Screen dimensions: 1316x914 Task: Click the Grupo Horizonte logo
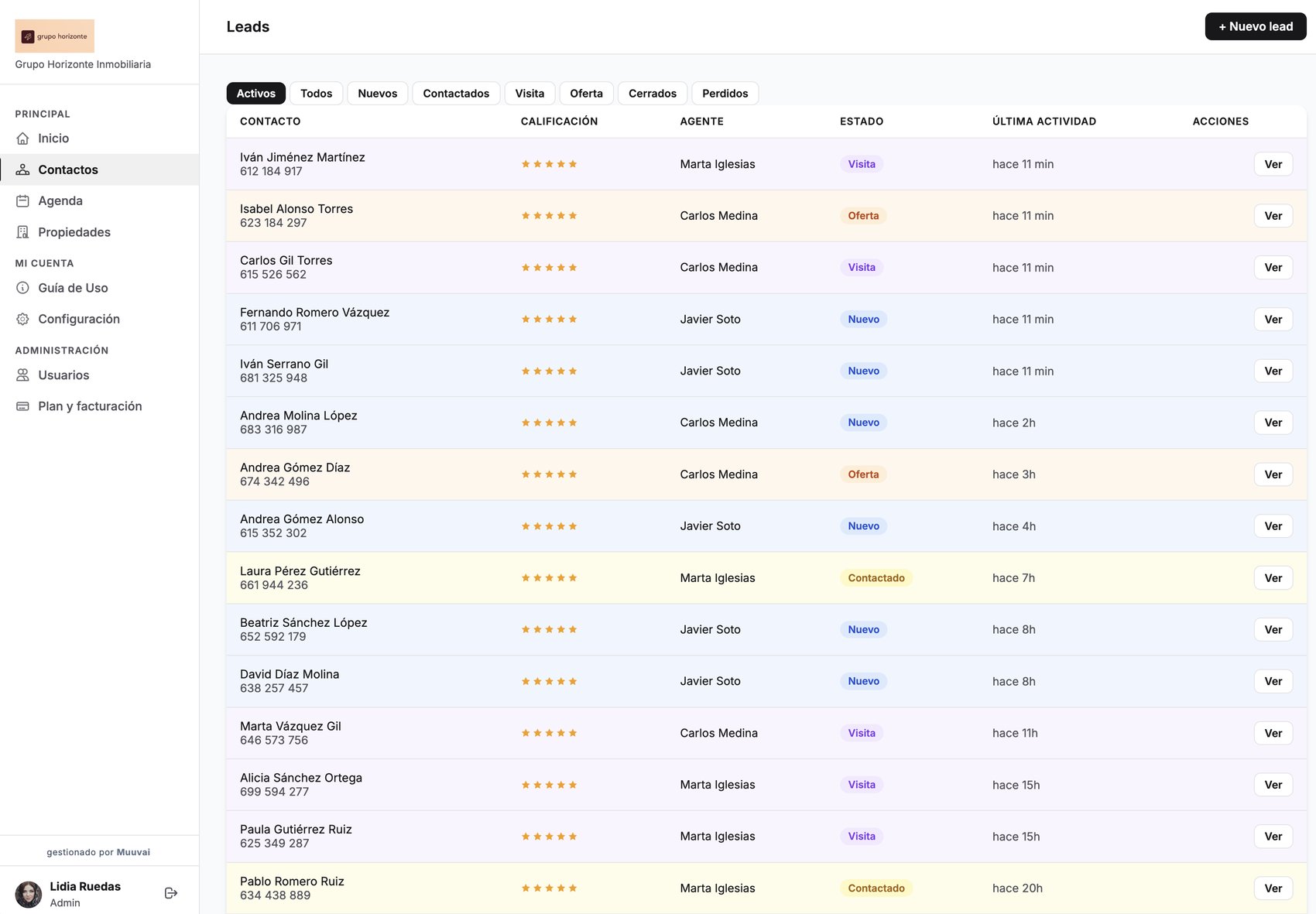pyautogui.click(x=55, y=36)
